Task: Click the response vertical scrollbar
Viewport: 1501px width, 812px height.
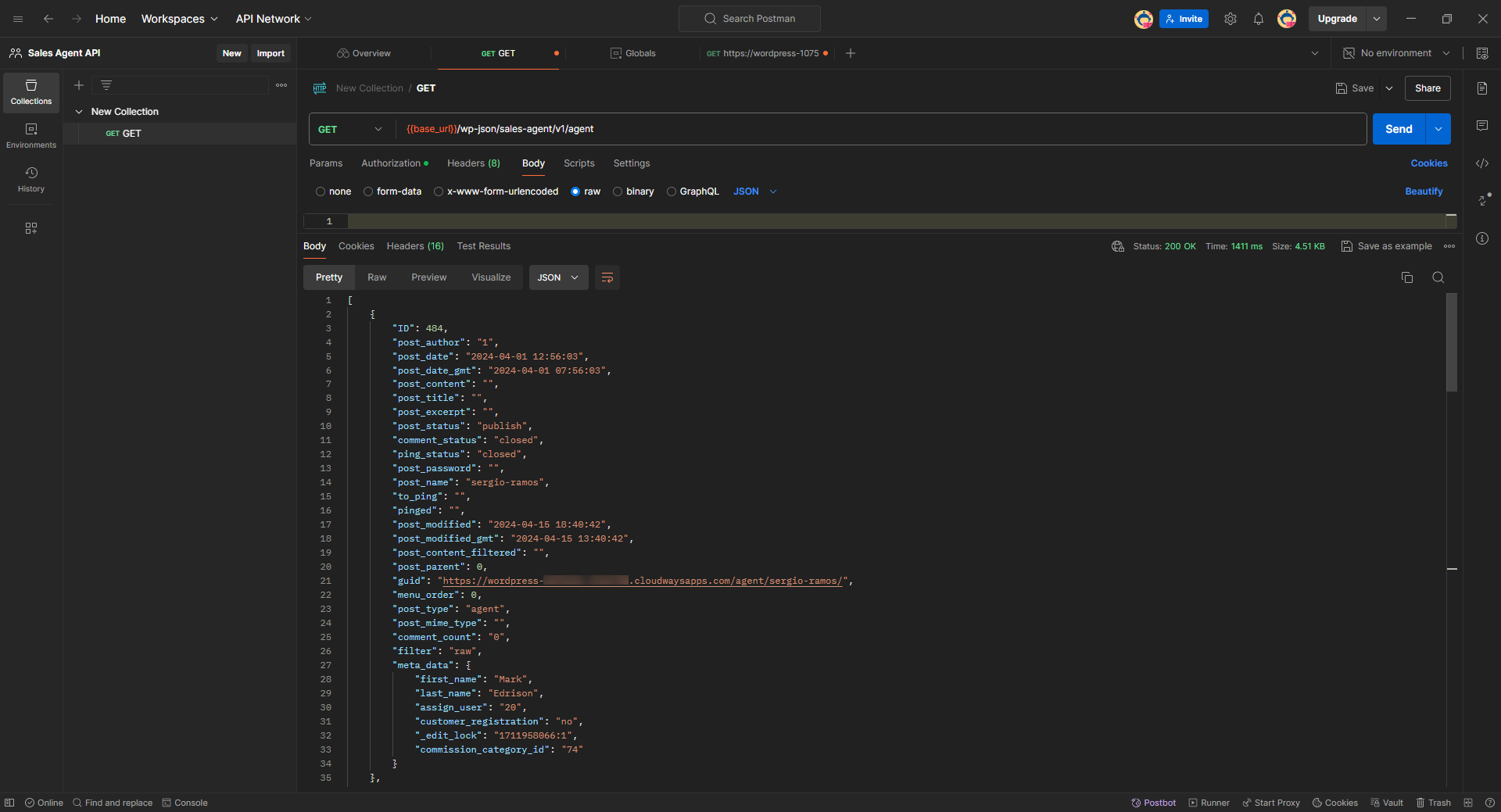Action: point(1452,342)
